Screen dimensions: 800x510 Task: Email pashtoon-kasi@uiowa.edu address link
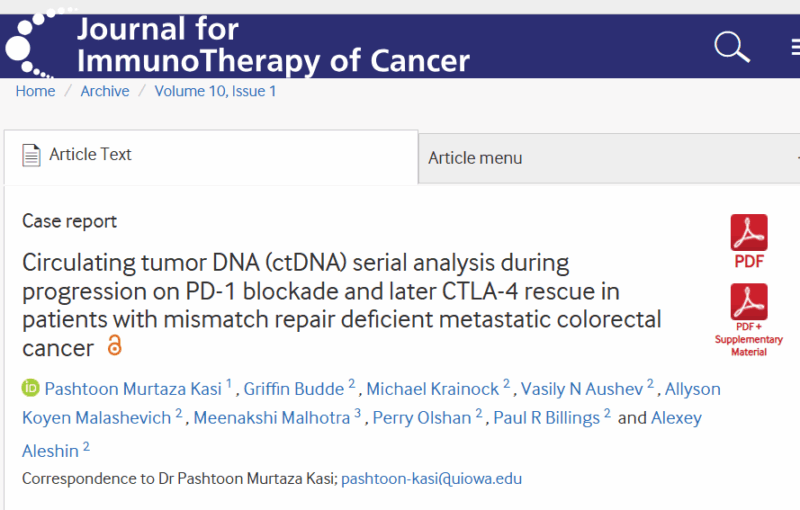(432, 479)
